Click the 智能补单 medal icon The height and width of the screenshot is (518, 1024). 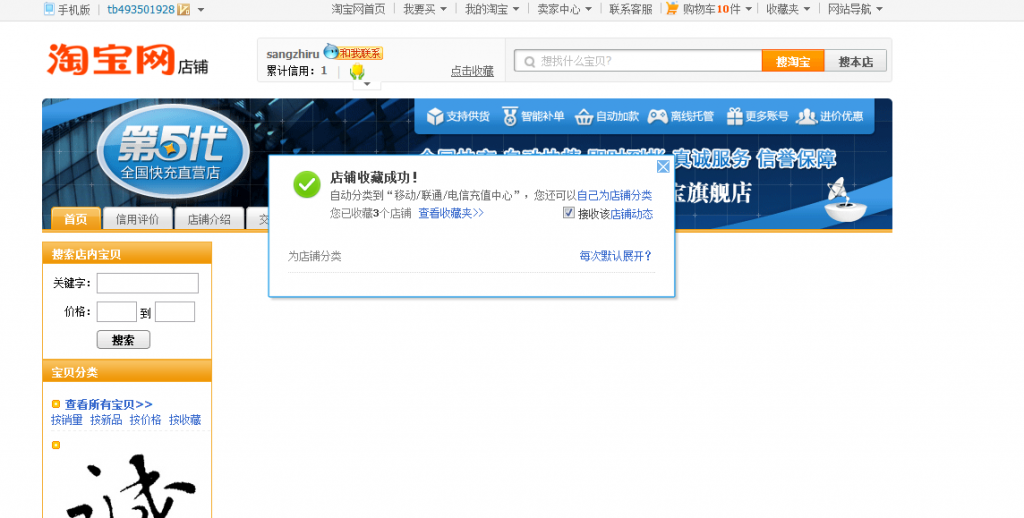[x=510, y=116]
